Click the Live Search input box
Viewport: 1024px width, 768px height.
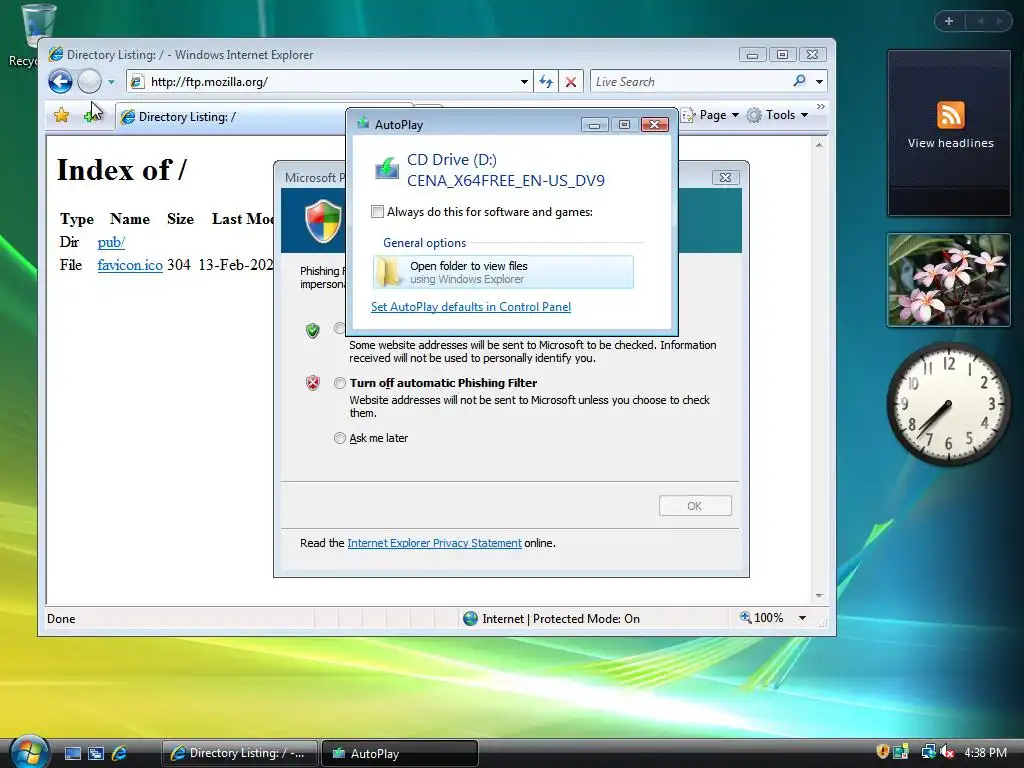(x=689, y=82)
